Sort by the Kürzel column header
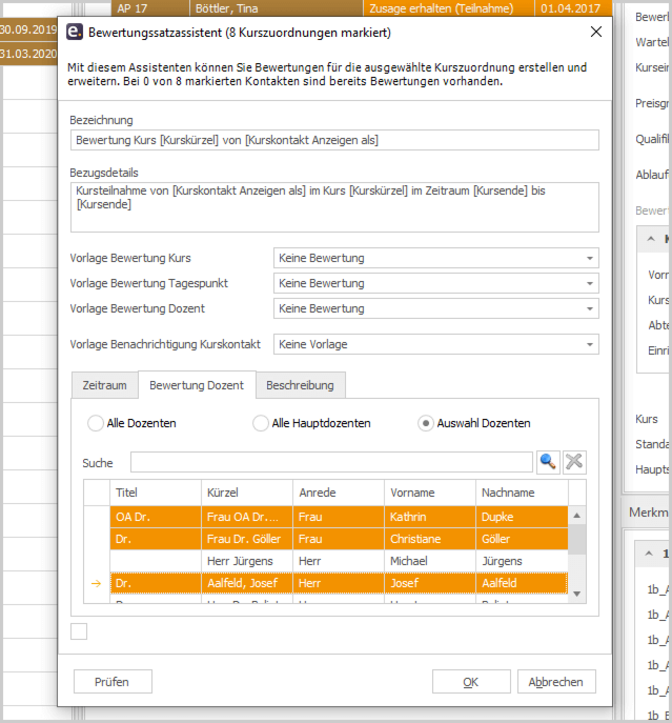This screenshot has width=672, height=723. (x=247, y=492)
